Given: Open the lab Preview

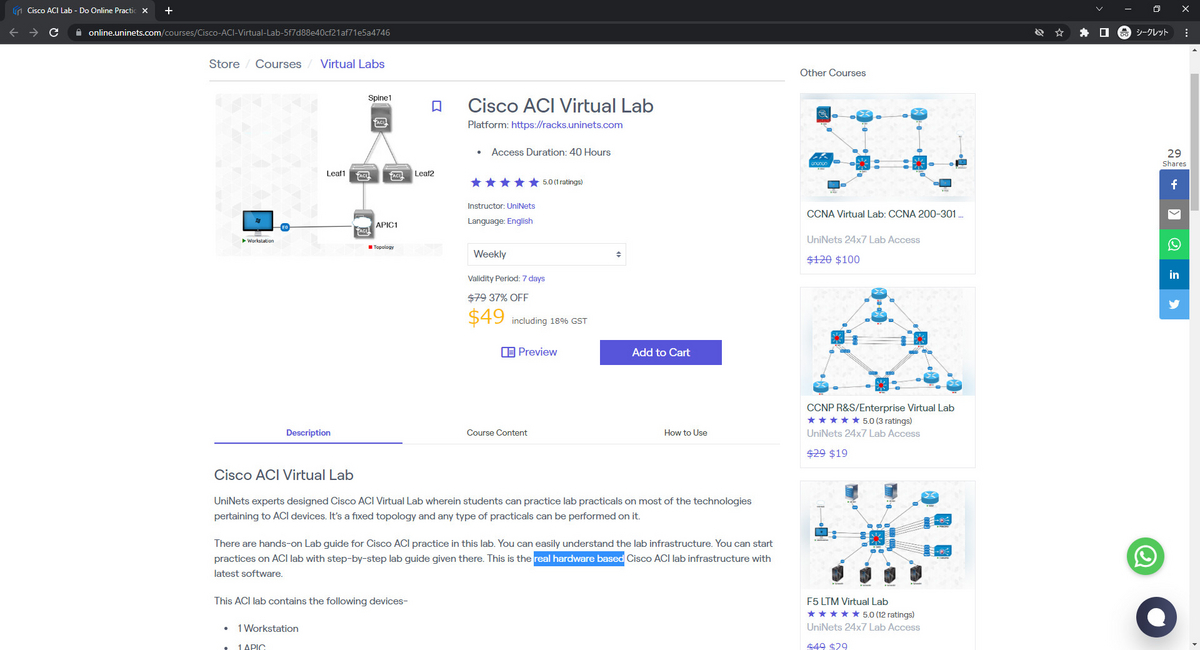Looking at the screenshot, I should click(x=529, y=351).
